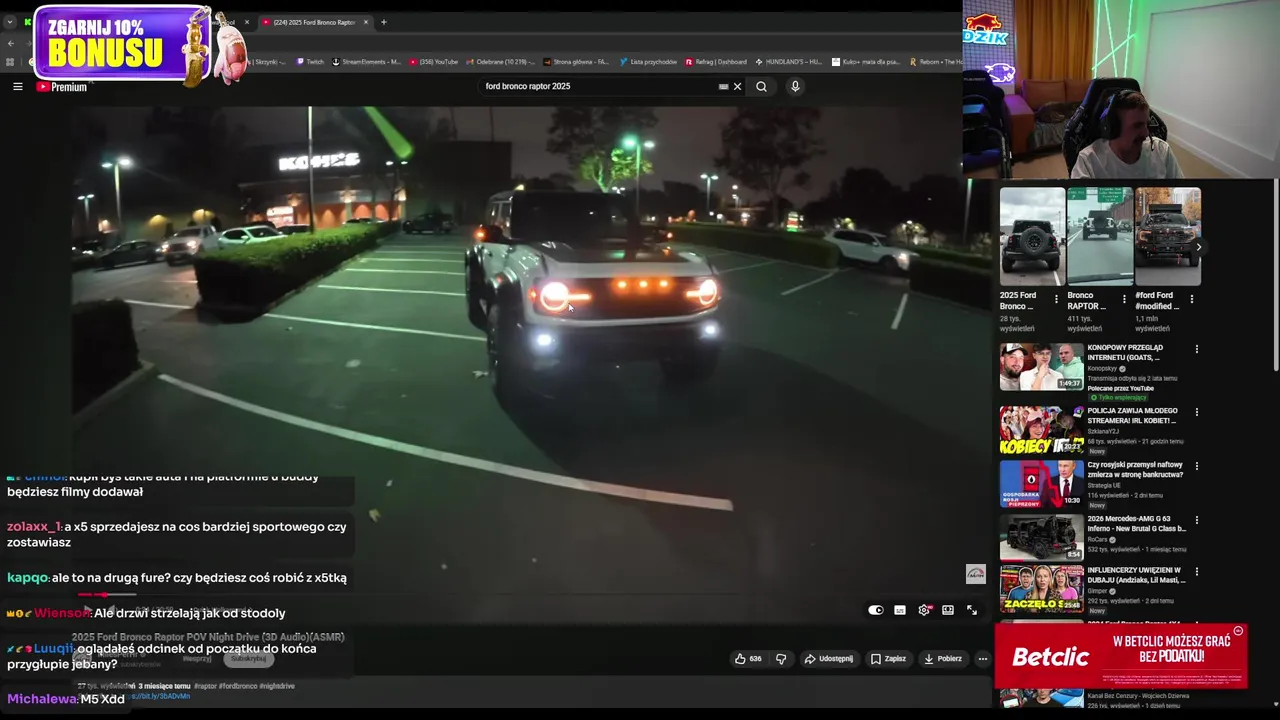Screen dimensions: 1280x720
Task: Open options for 'Czy rosyjski przemysł naftowy' video
Action: (1196, 466)
